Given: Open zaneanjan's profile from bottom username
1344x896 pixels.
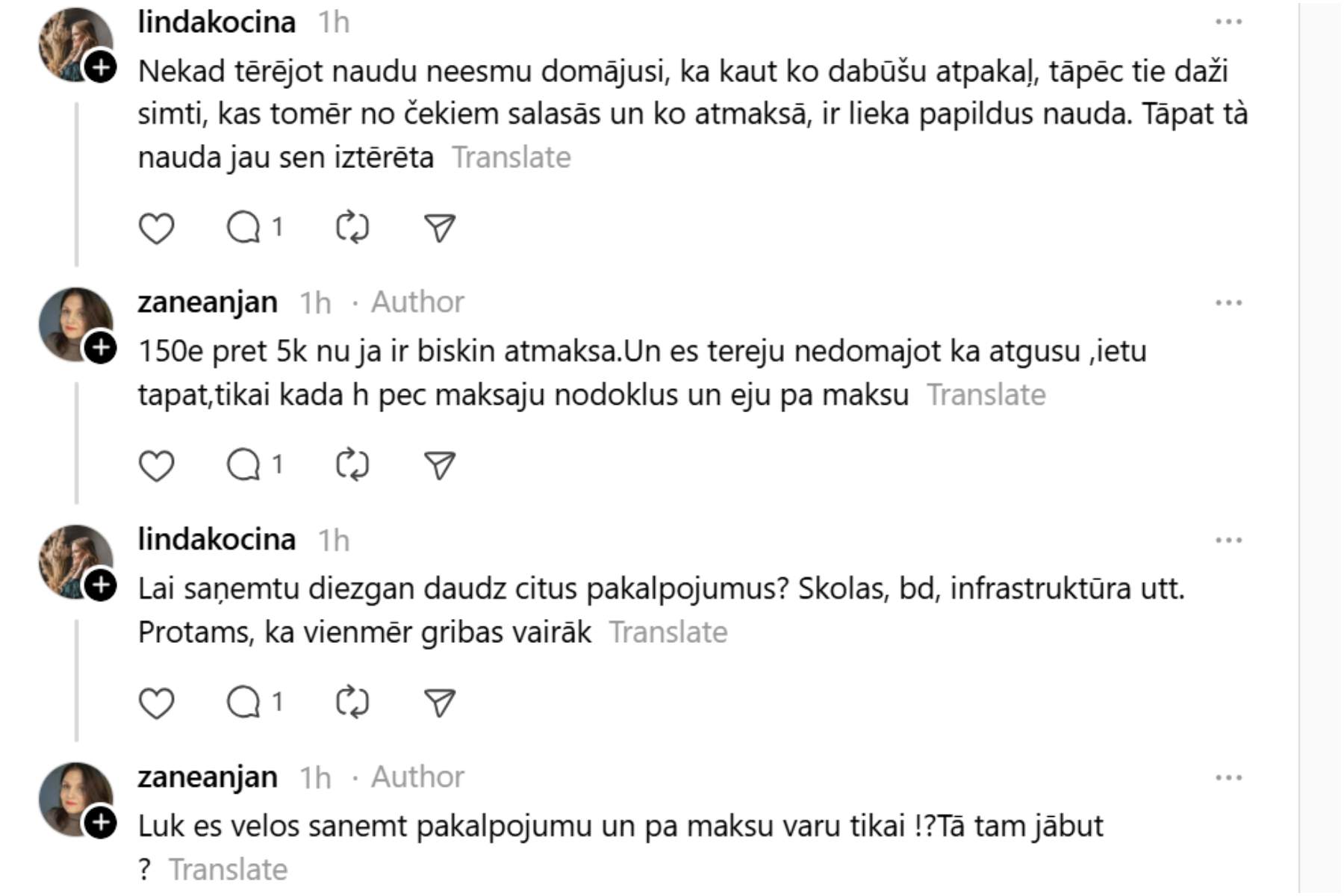Looking at the screenshot, I should (208, 777).
